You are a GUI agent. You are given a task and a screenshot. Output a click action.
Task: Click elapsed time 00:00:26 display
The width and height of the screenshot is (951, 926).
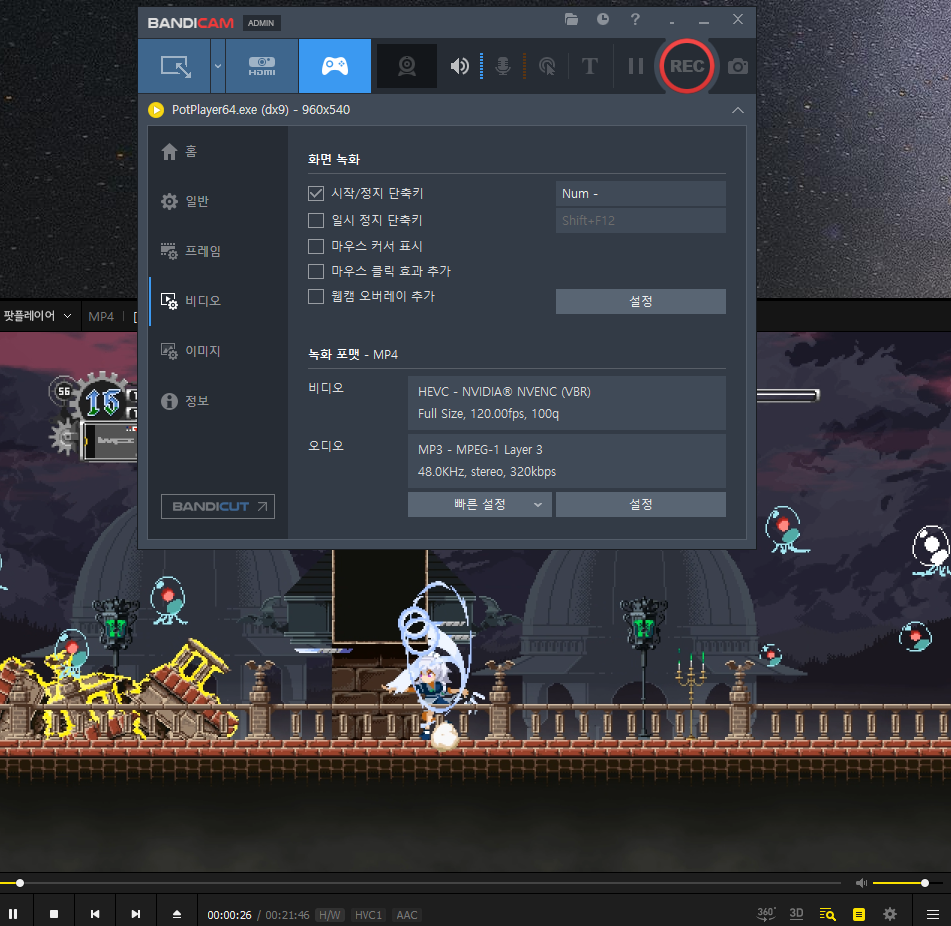pyautogui.click(x=229, y=915)
